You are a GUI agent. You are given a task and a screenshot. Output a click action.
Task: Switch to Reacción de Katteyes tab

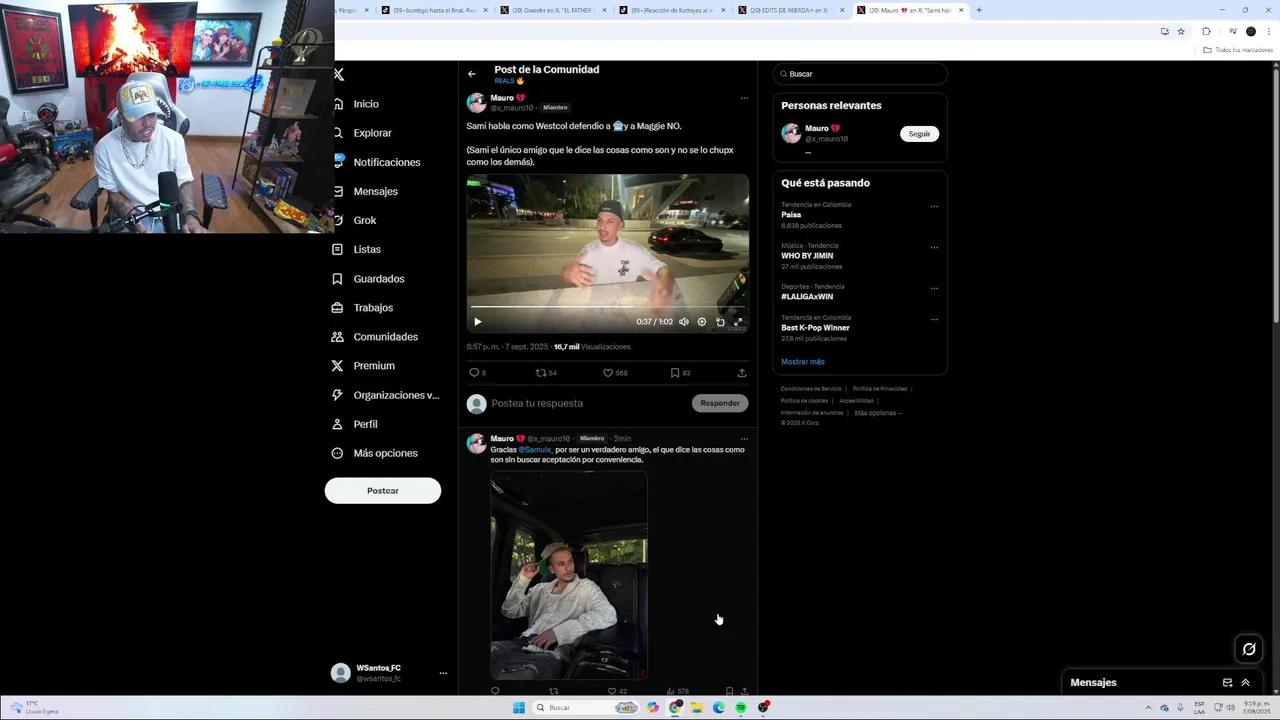pyautogui.click(x=670, y=10)
